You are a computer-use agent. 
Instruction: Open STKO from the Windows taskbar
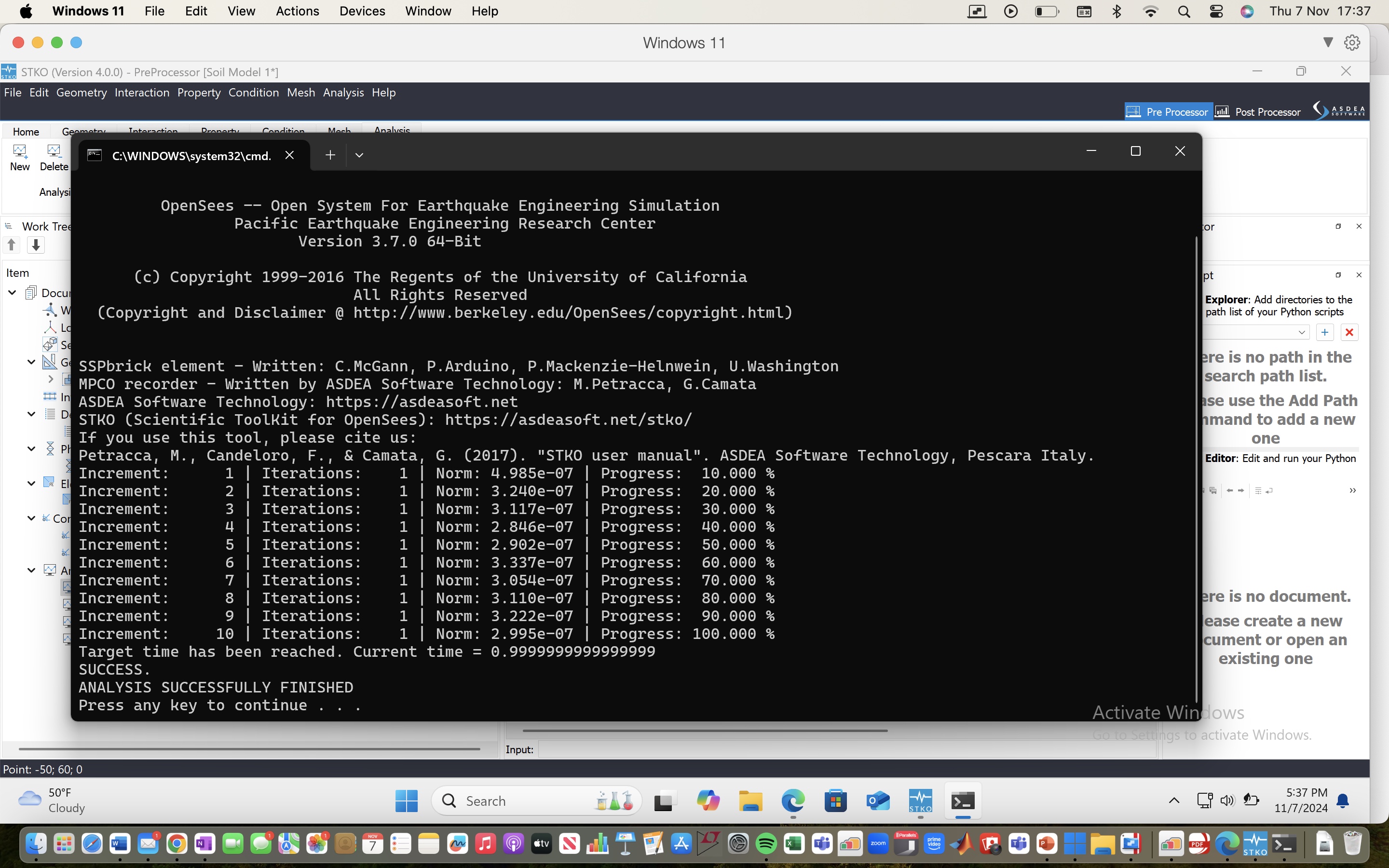(920, 801)
